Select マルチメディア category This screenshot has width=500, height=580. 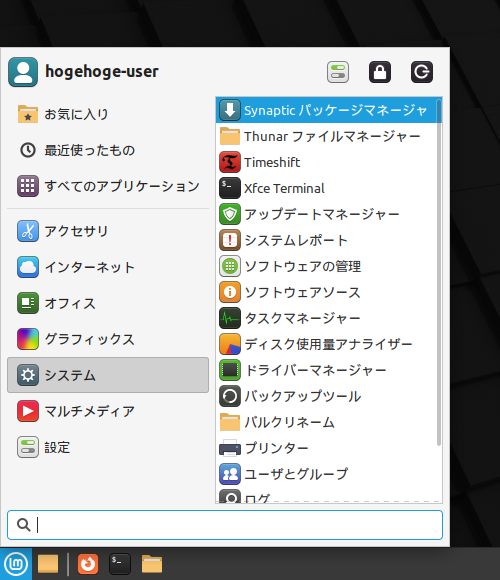(108, 411)
